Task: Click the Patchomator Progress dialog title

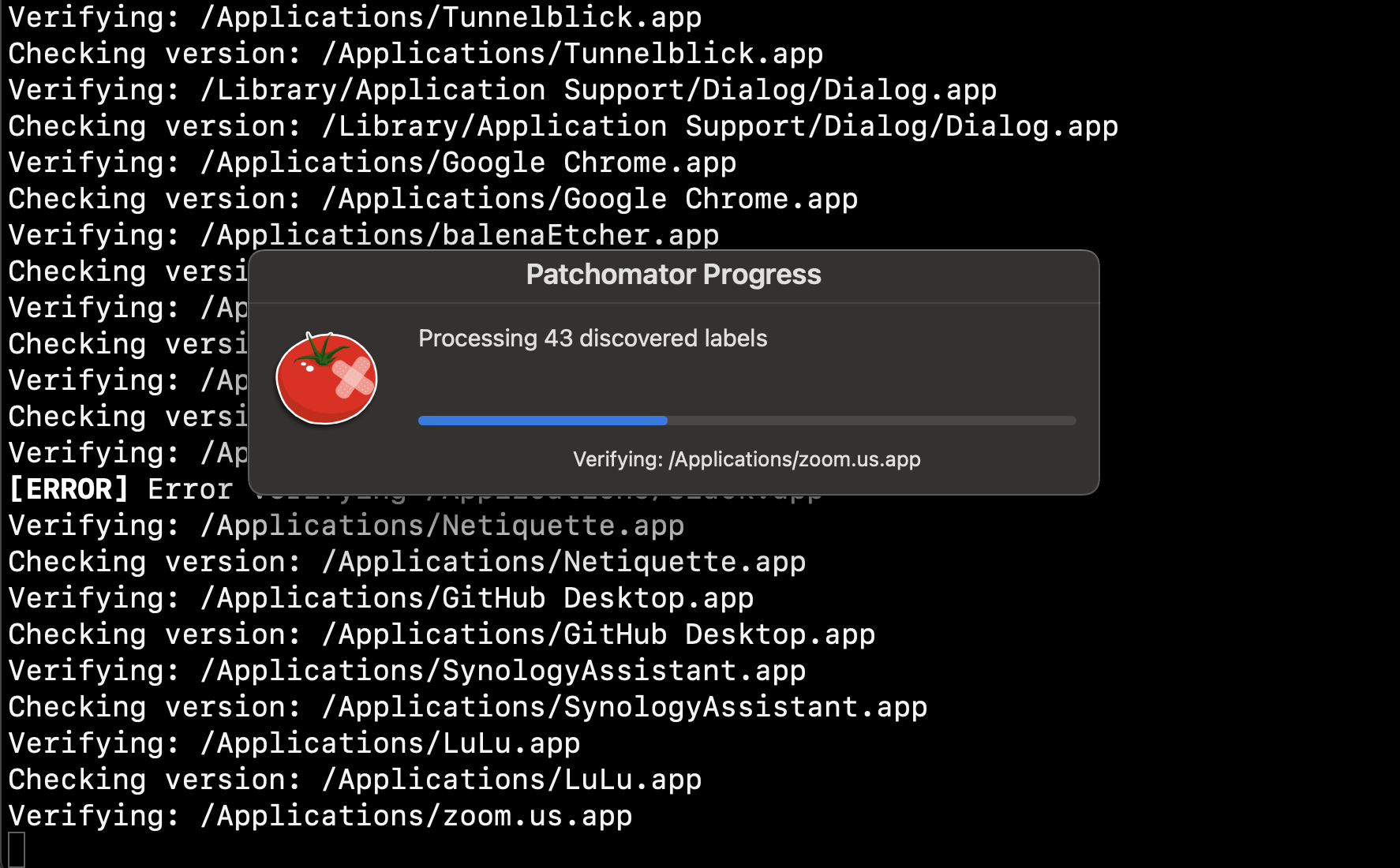Action: (673, 275)
